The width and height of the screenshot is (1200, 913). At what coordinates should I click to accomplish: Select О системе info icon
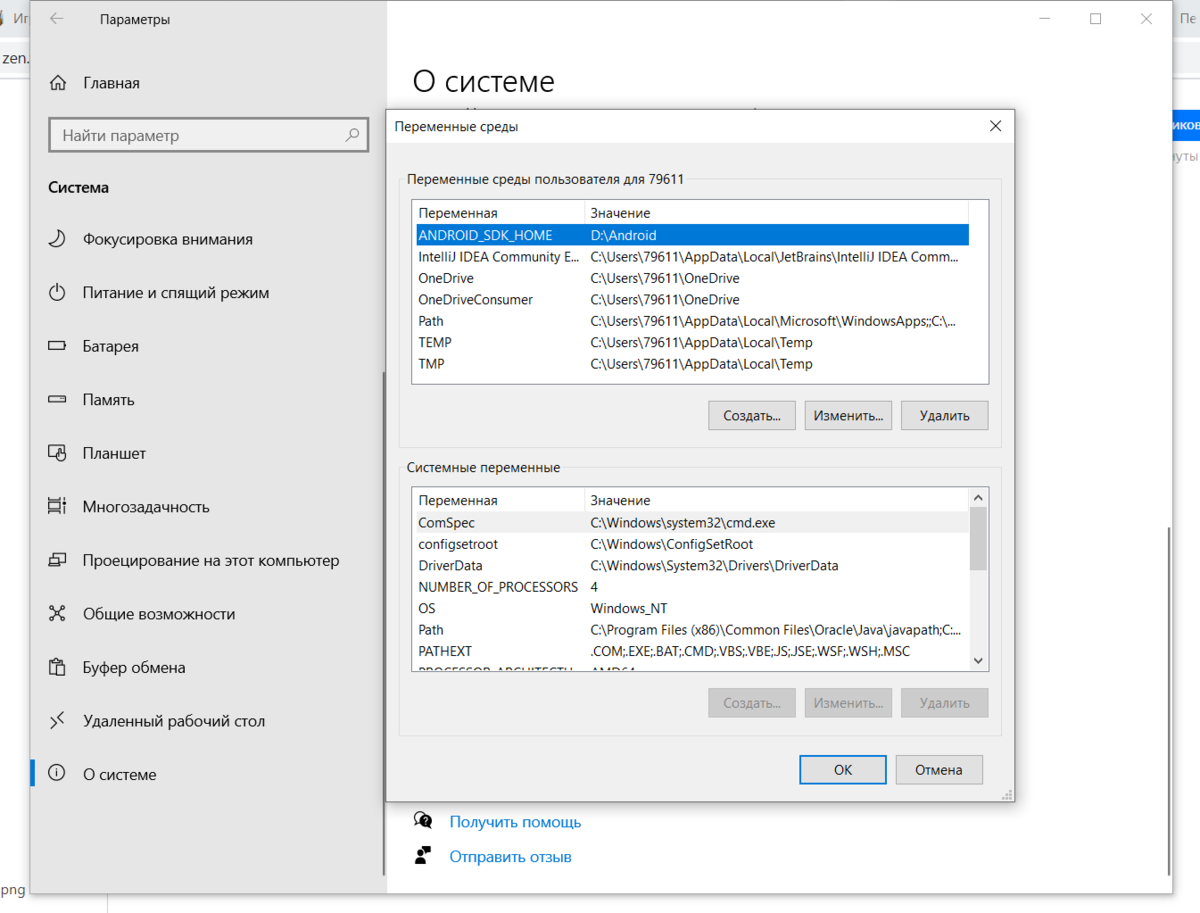(x=58, y=774)
